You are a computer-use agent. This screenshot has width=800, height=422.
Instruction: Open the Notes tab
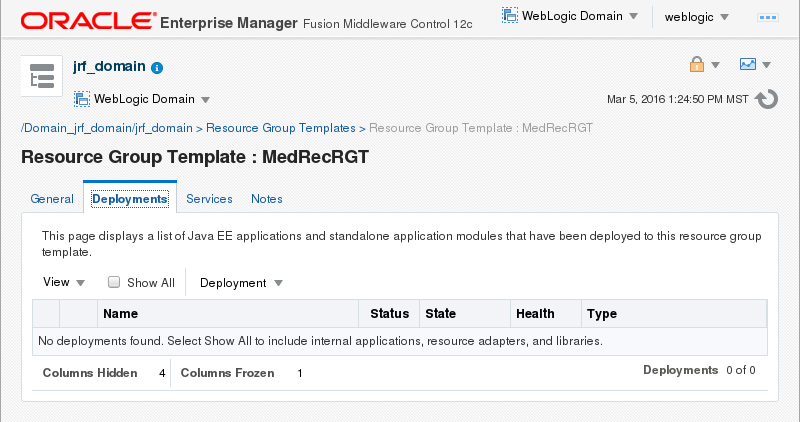click(267, 199)
